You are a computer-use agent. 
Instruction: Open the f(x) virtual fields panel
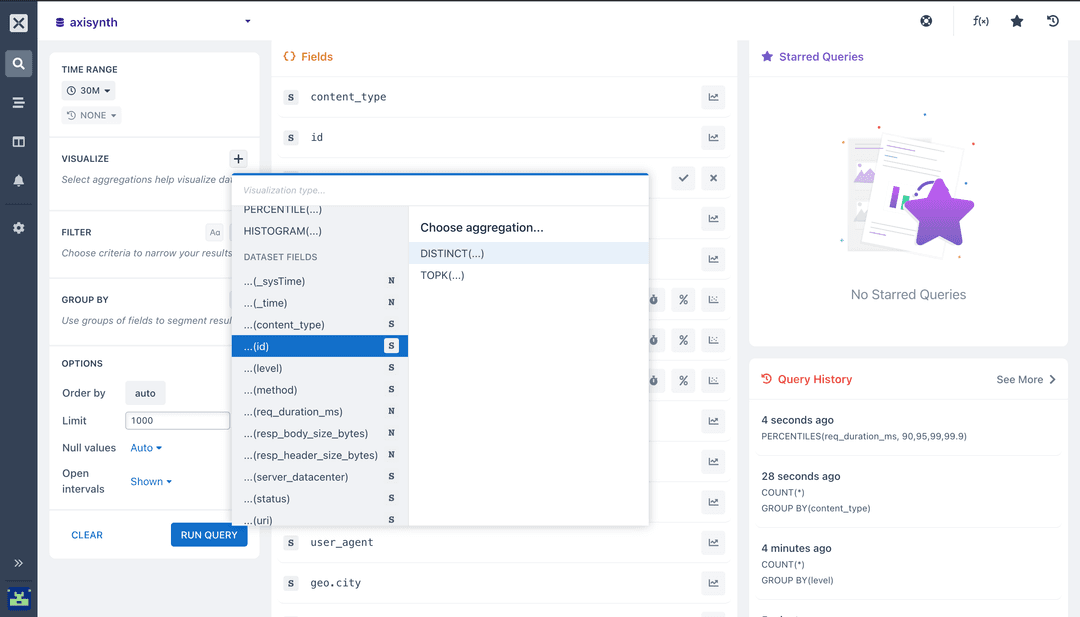tap(980, 21)
